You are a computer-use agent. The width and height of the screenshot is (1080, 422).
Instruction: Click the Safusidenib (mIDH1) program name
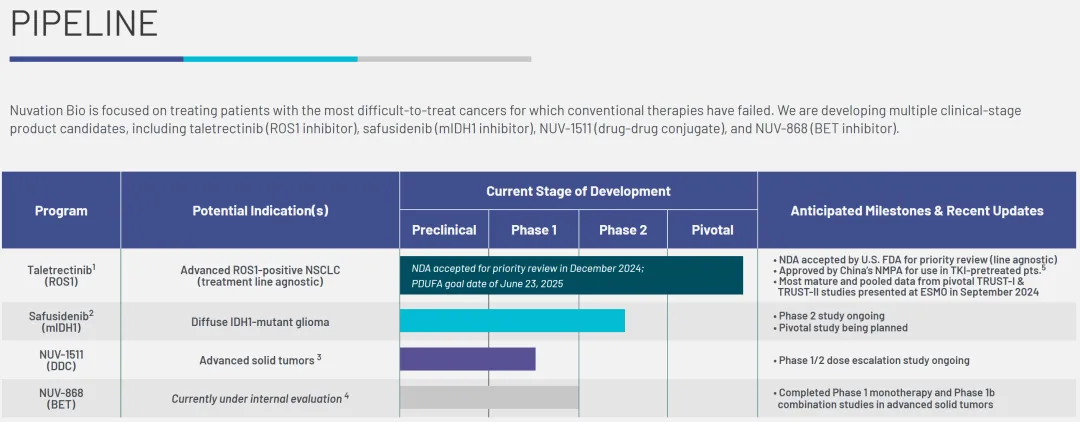pos(61,321)
